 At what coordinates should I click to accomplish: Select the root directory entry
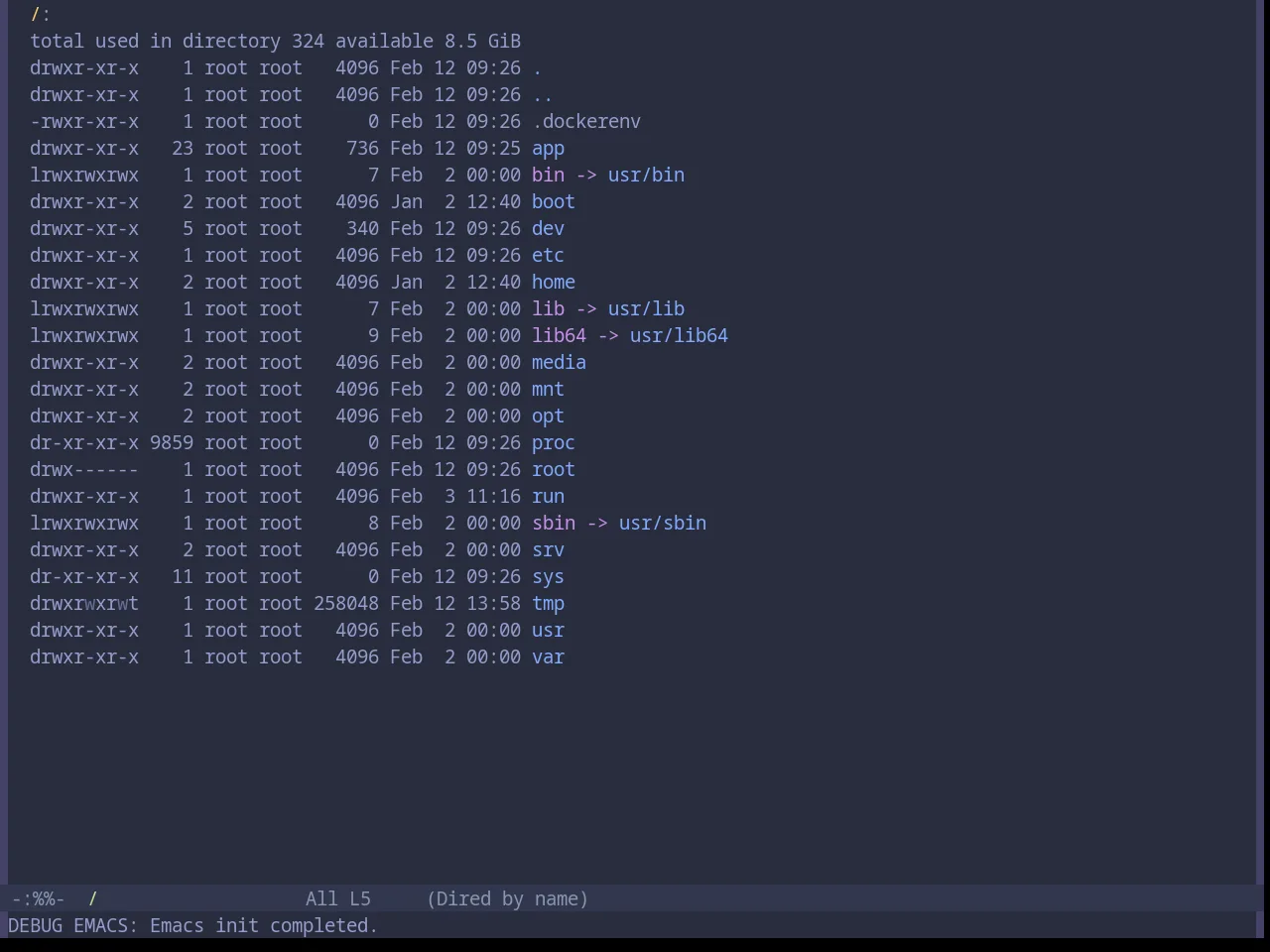(x=554, y=470)
